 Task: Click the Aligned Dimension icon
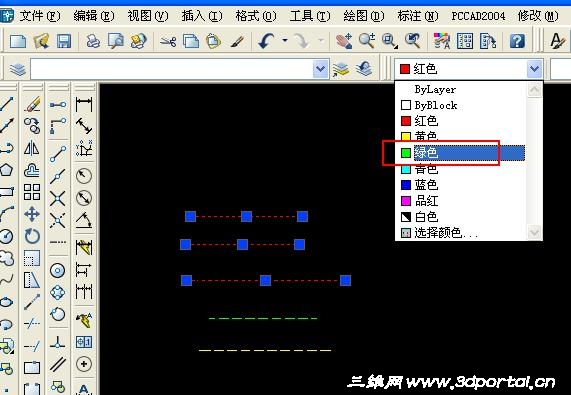tap(84, 126)
